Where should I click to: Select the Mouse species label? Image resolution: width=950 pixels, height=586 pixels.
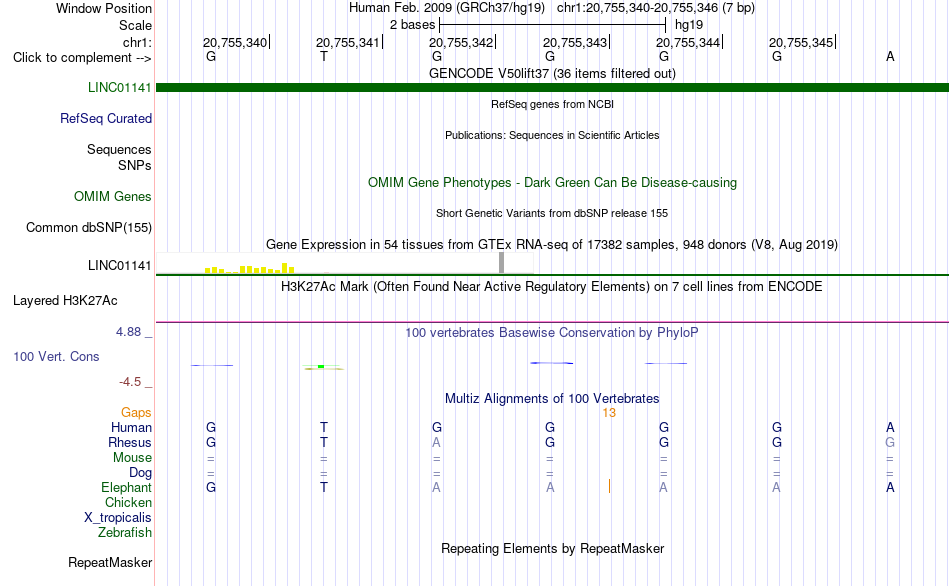coord(132,458)
